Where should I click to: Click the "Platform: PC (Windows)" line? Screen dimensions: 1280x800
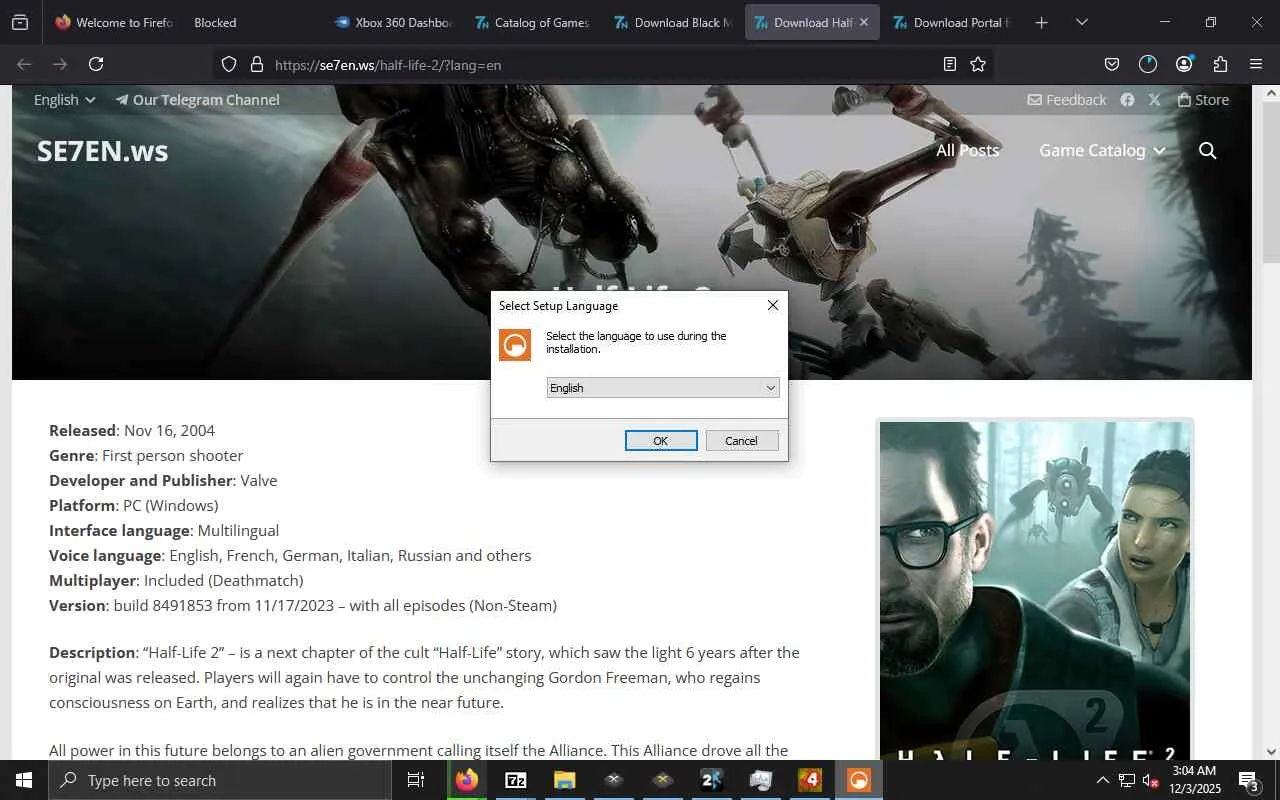click(x=134, y=506)
